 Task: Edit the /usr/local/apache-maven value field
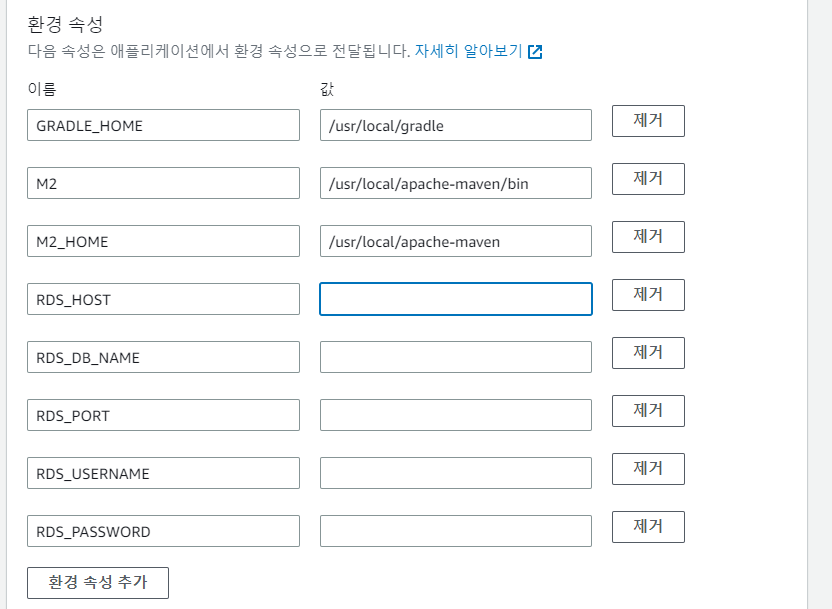point(456,241)
